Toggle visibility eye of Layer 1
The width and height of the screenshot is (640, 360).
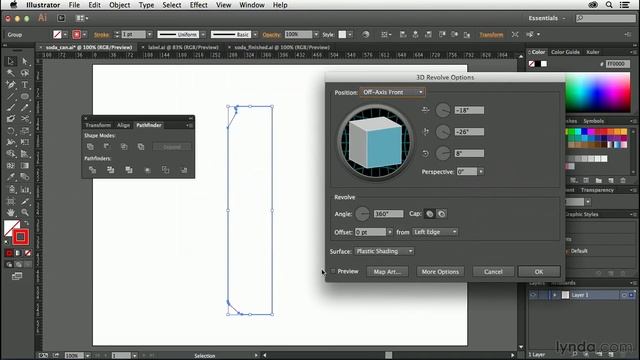click(533, 295)
